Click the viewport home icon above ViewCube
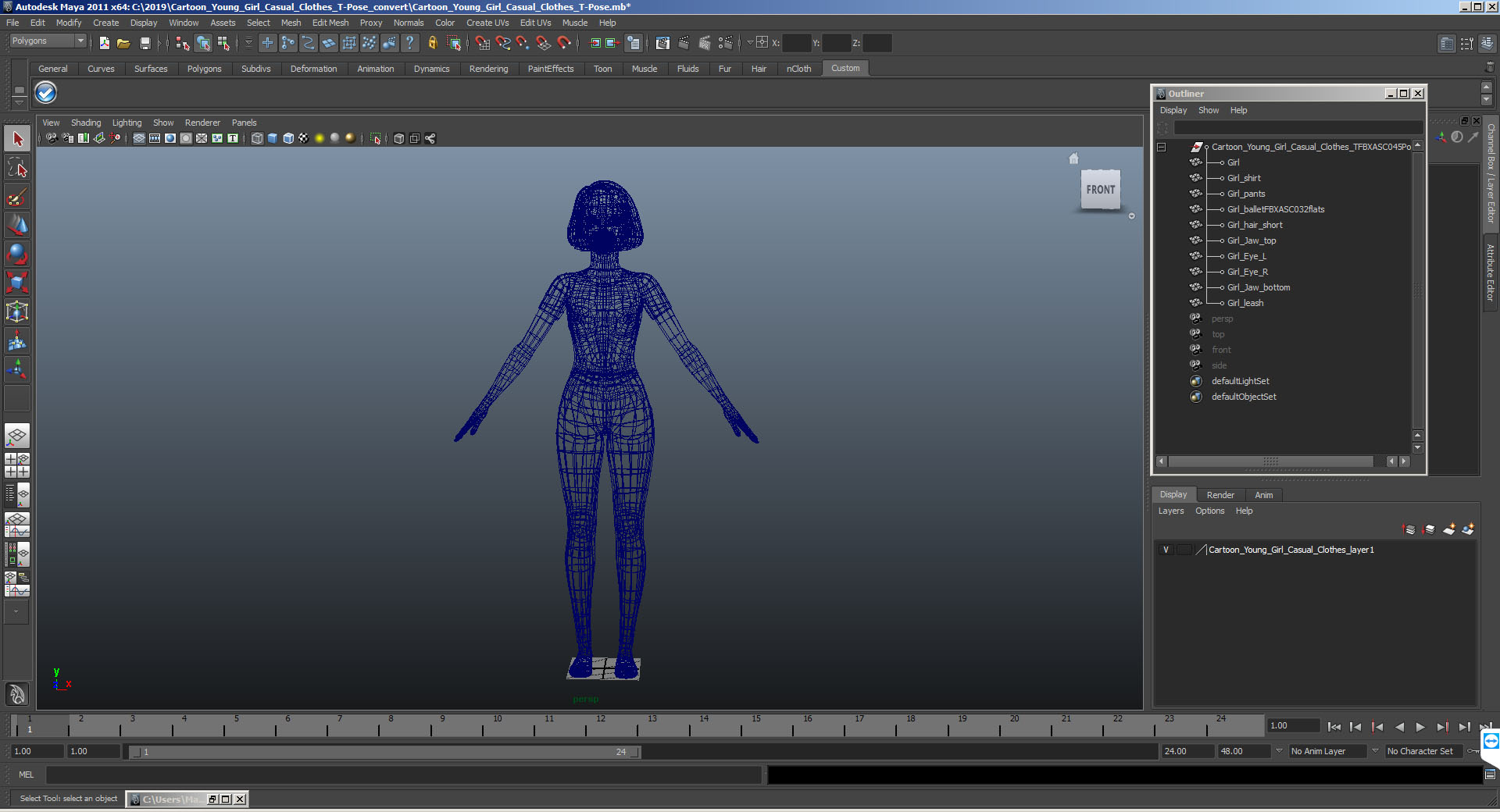This screenshot has width=1500, height=812. (x=1074, y=158)
